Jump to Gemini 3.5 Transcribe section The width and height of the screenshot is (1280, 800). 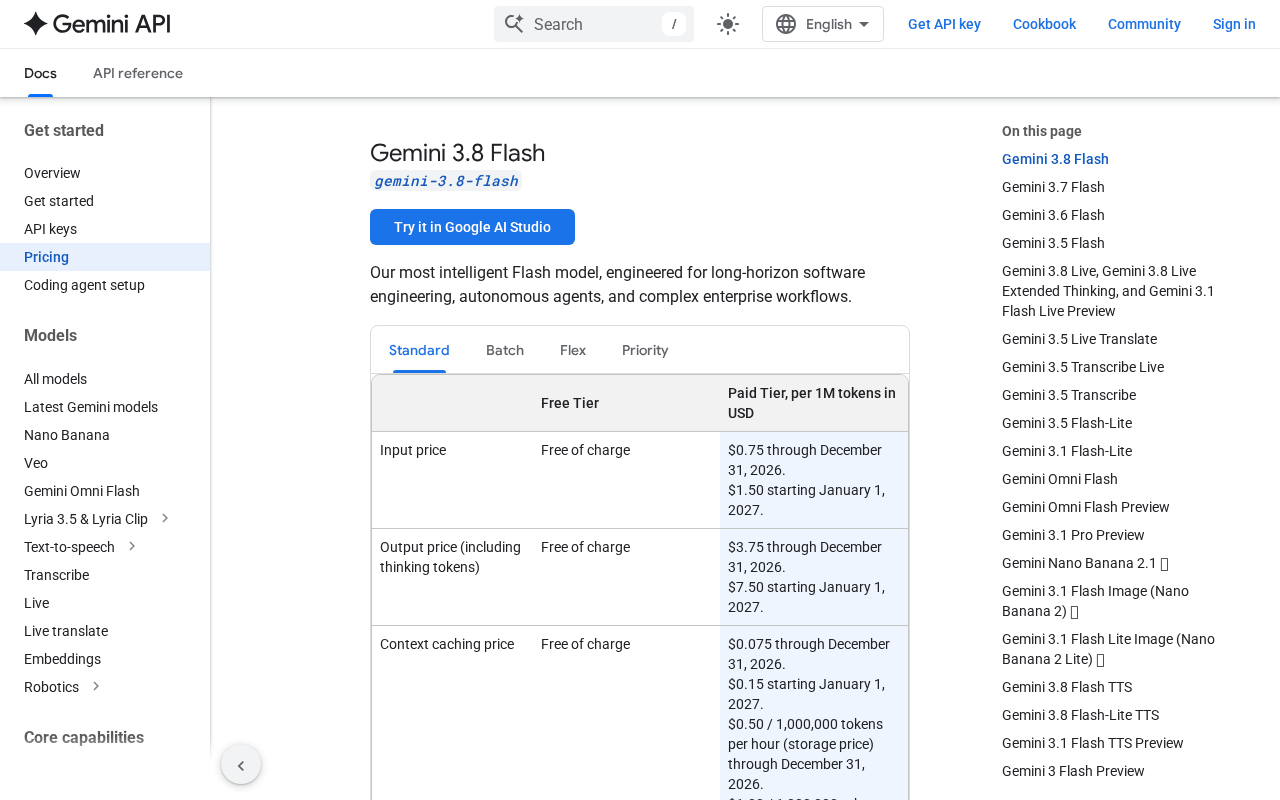tap(1069, 395)
